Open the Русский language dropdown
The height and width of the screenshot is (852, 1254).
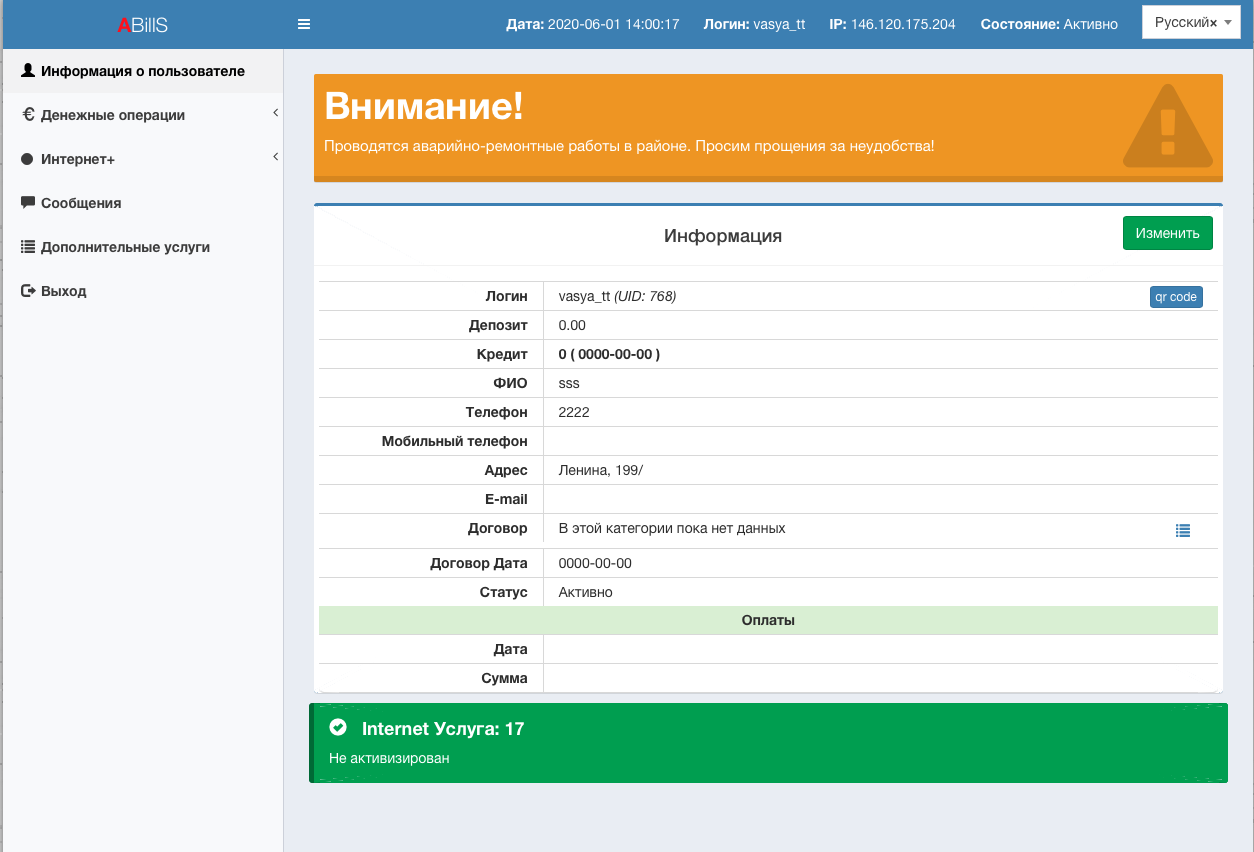click(x=1191, y=23)
